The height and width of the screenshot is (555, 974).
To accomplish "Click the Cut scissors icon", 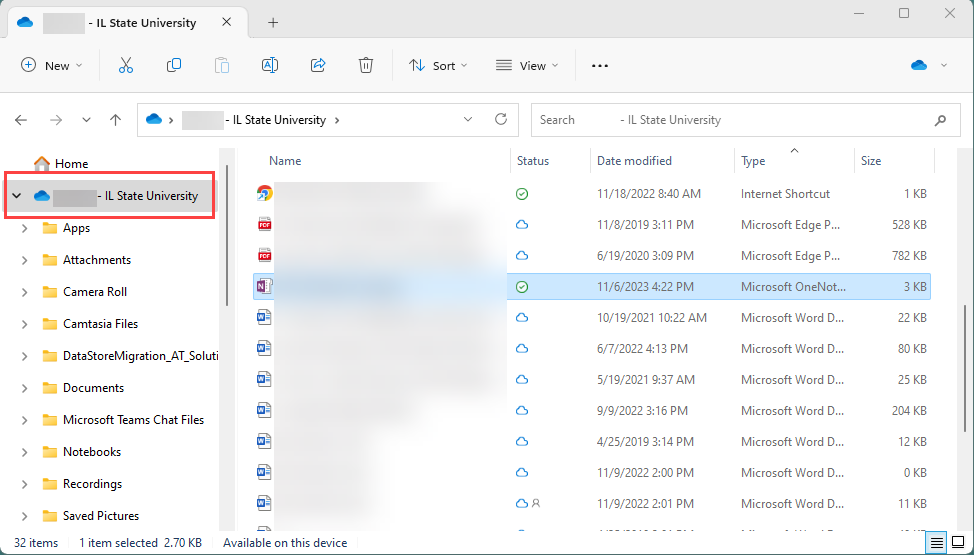I will tap(125, 65).
